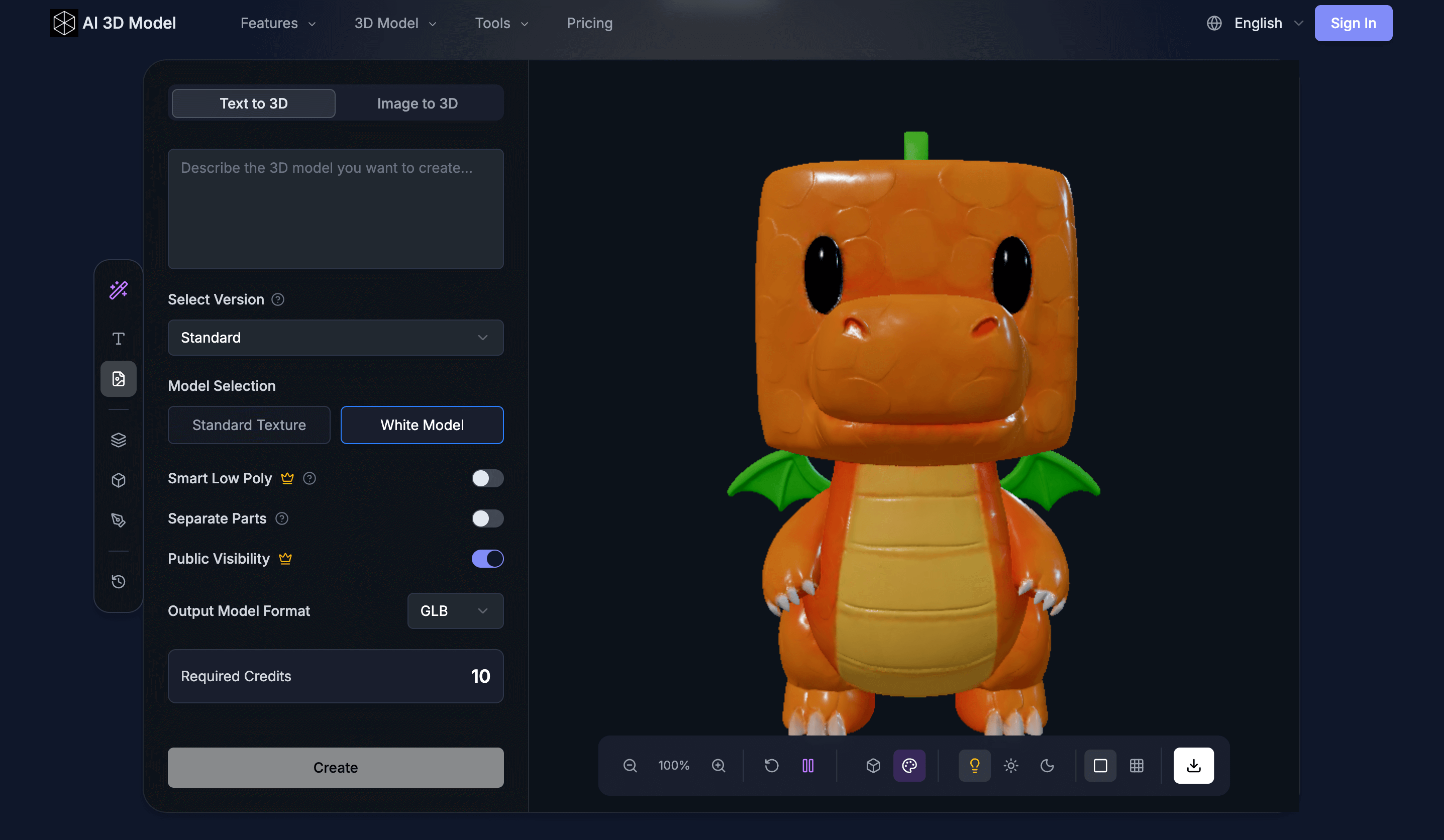
Task: Switch viewer to wireframe mode
Action: (1137, 766)
